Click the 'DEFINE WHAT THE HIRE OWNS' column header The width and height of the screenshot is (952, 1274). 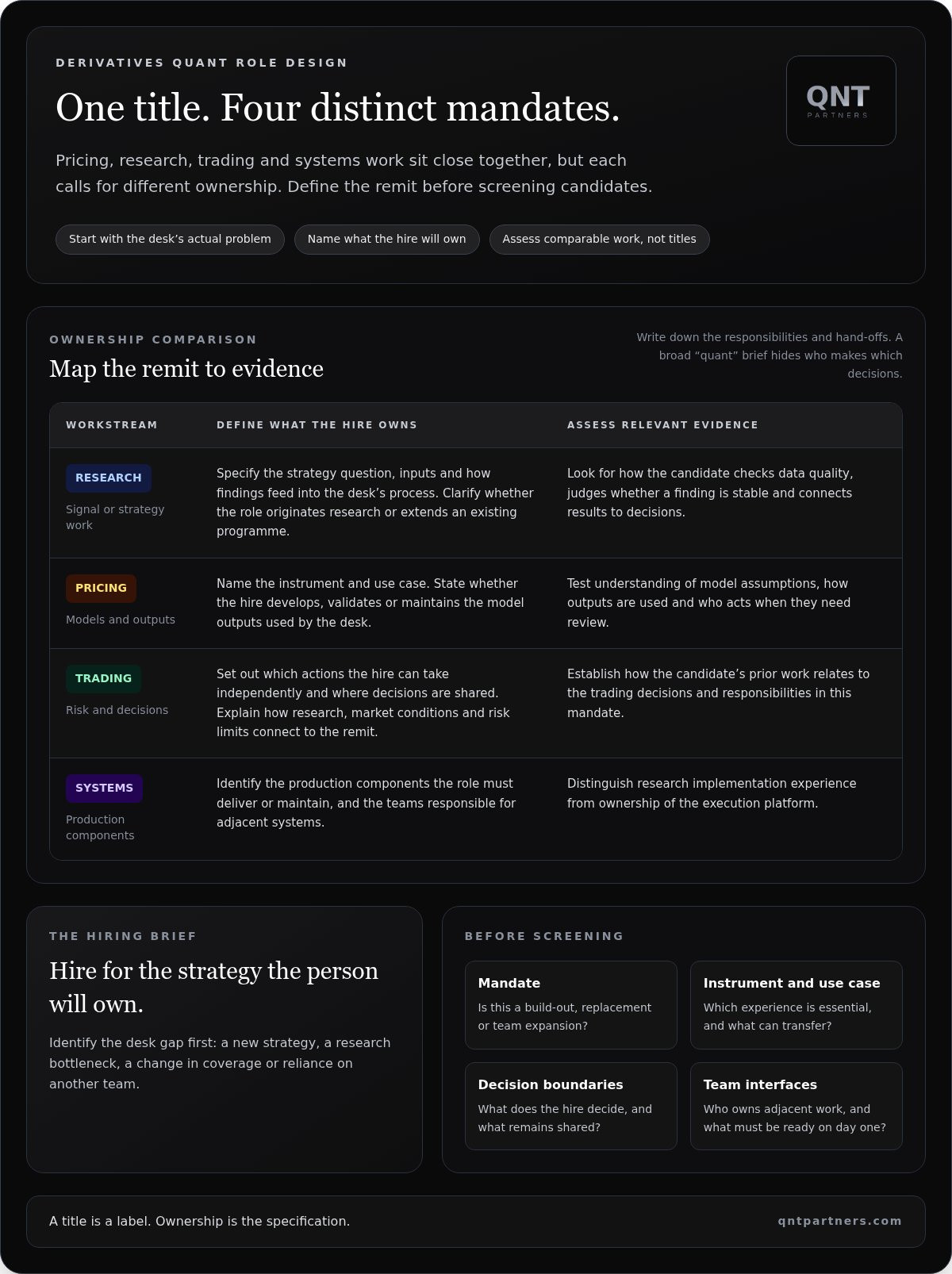tap(317, 425)
